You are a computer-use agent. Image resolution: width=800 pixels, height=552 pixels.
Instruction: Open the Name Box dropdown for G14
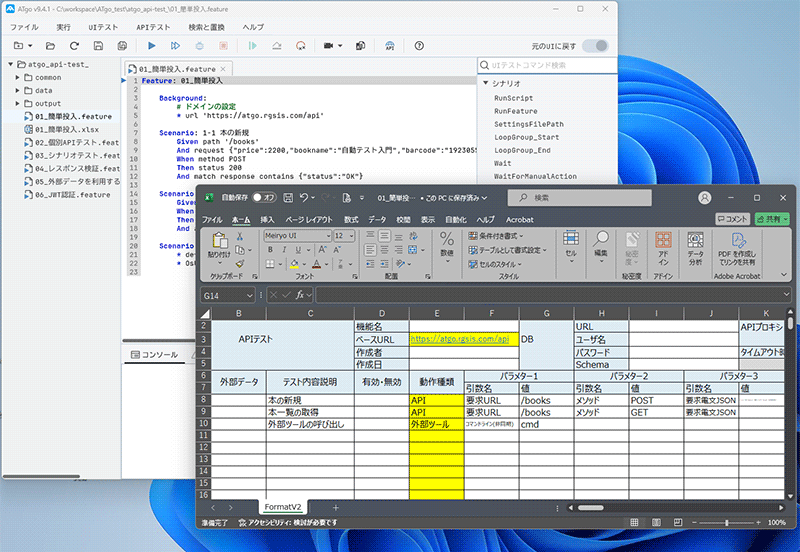coord(249,295)
